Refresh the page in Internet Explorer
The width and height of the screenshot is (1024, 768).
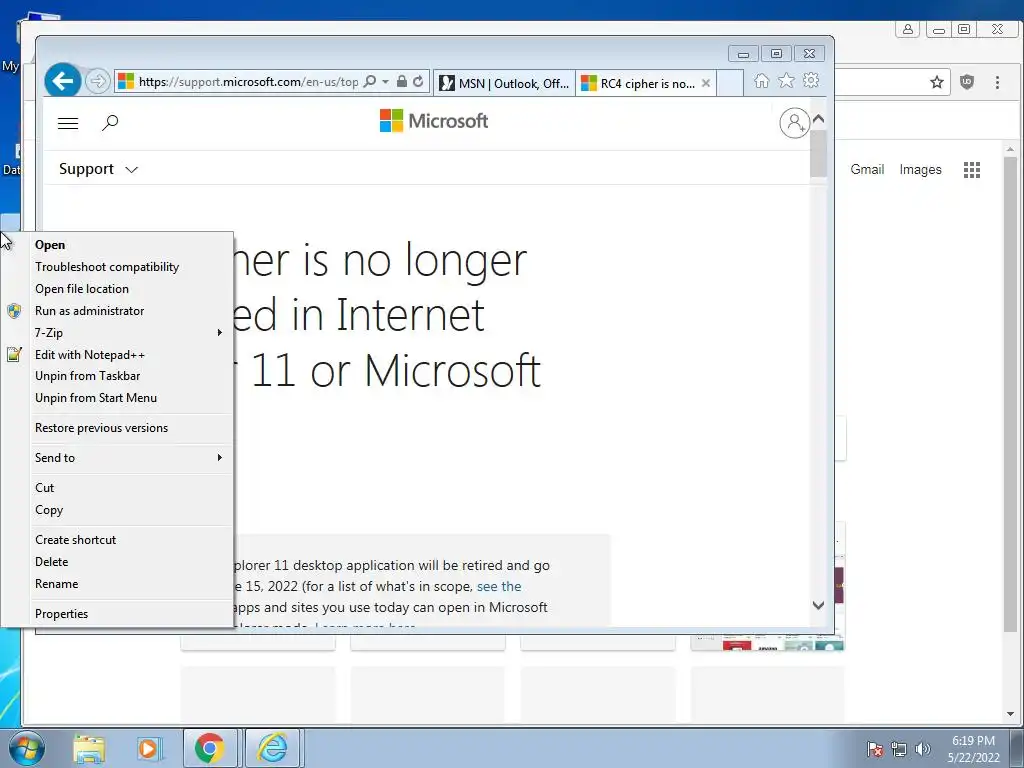418,82
